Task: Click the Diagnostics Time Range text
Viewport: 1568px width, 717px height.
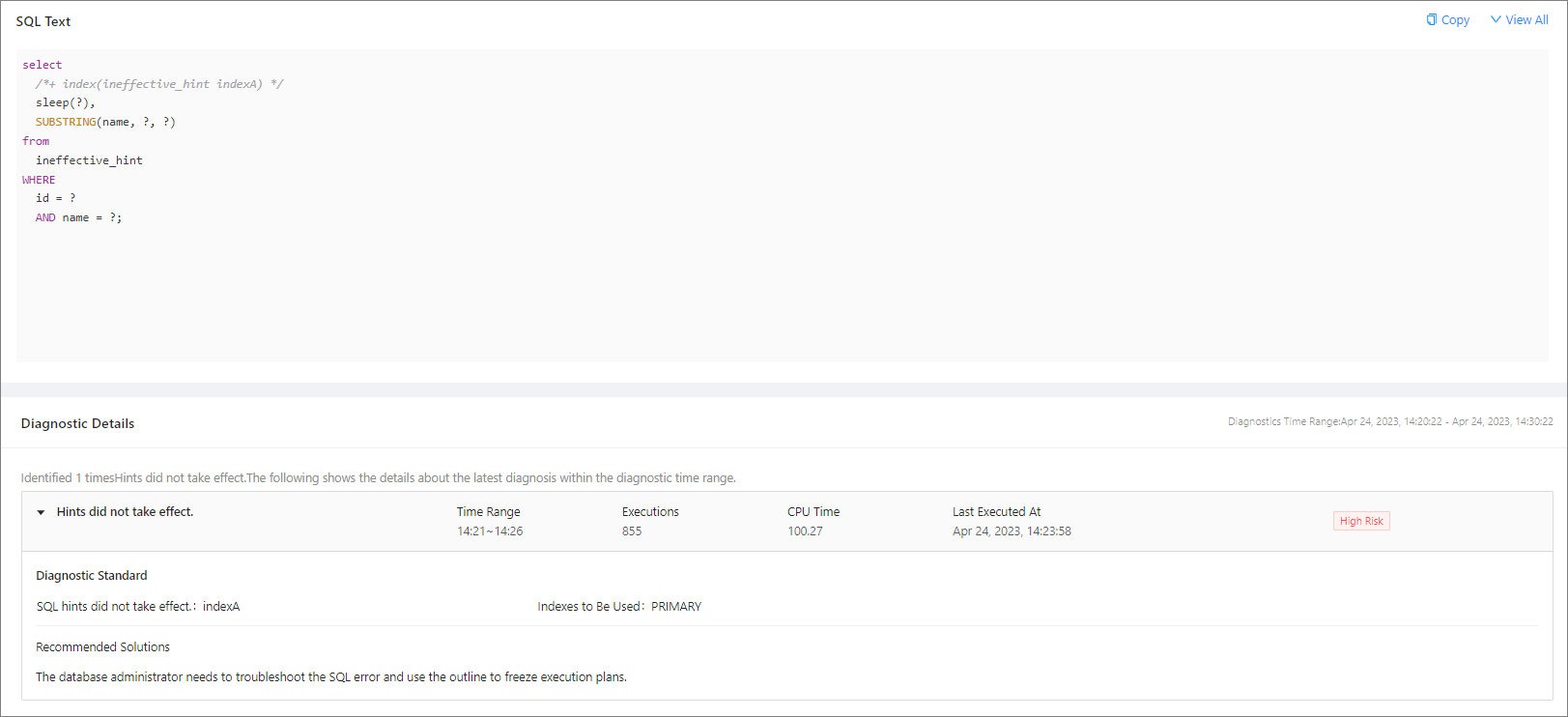Action: tap(1389, 421)
